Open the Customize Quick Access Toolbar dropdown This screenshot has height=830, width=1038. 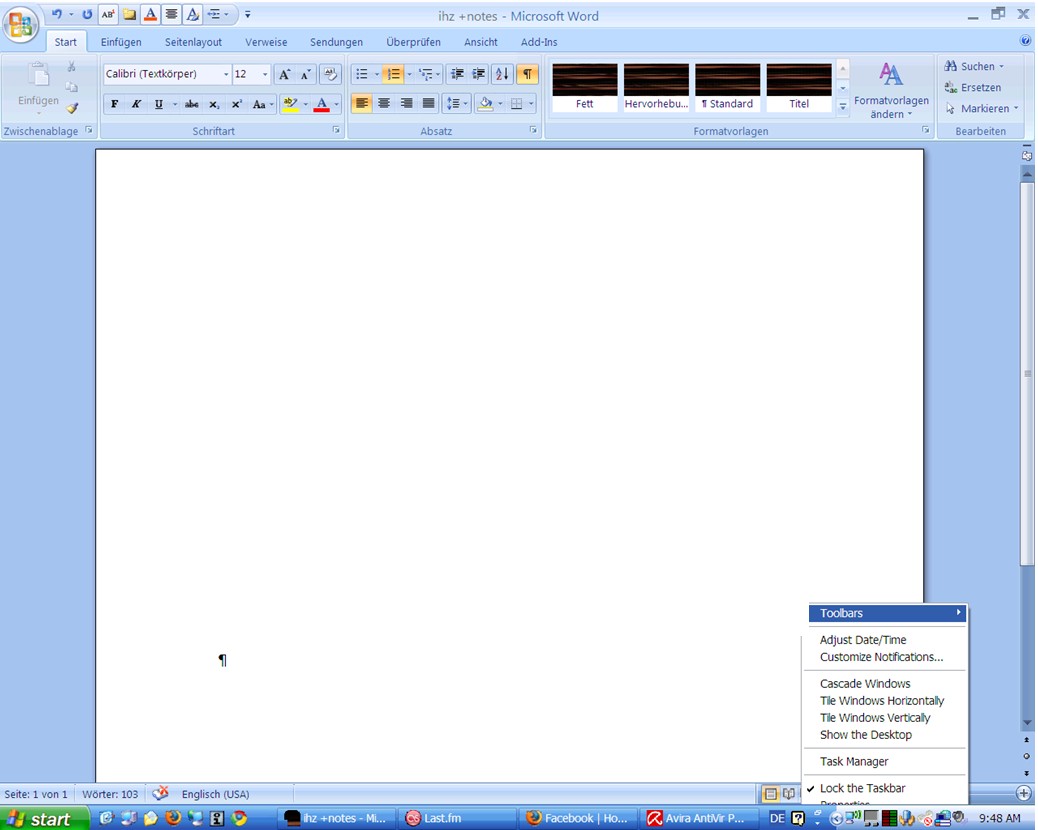248,14
